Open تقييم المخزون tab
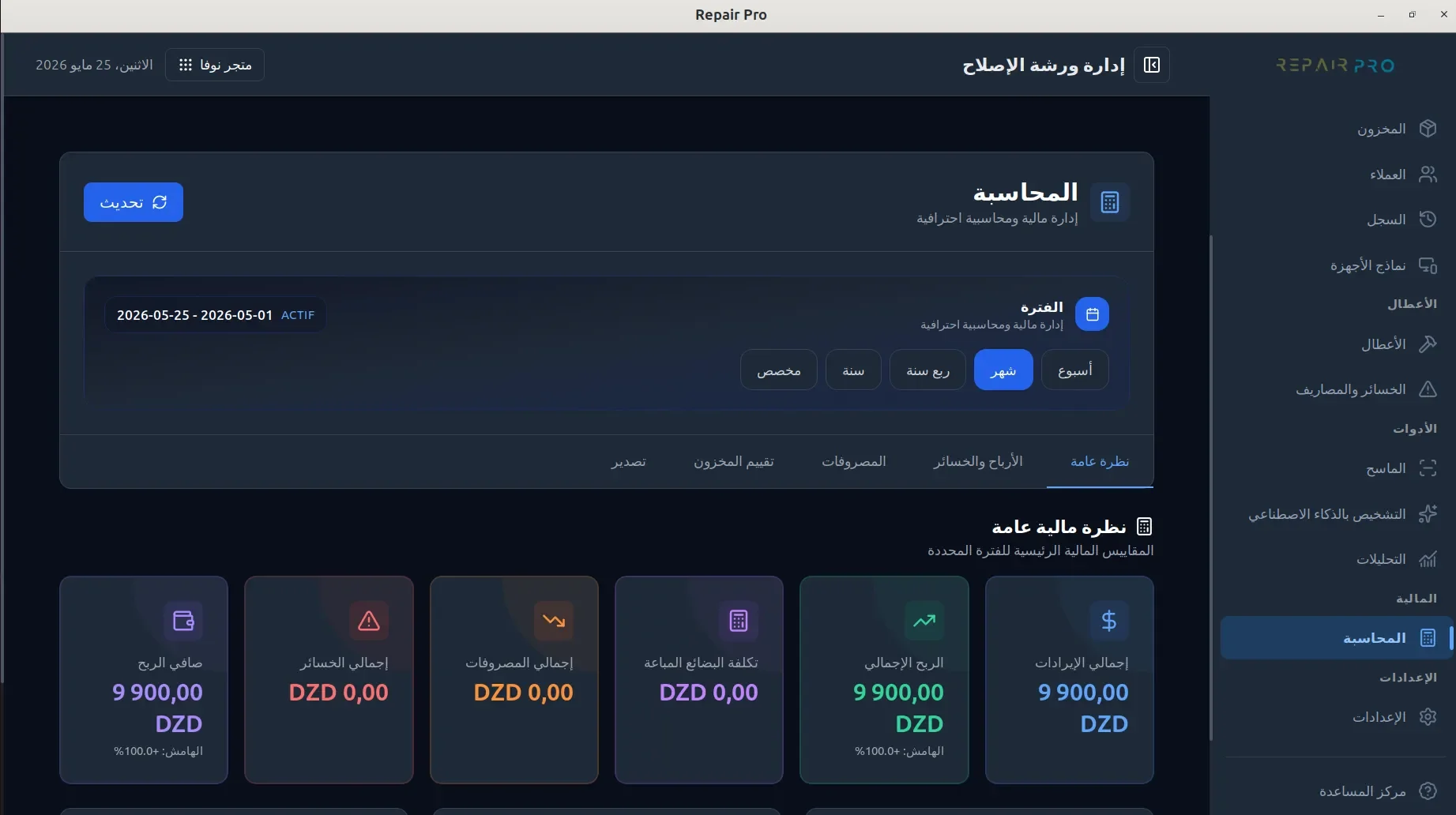This screenshot has height=815, width=1456. [x=734, y=461]
